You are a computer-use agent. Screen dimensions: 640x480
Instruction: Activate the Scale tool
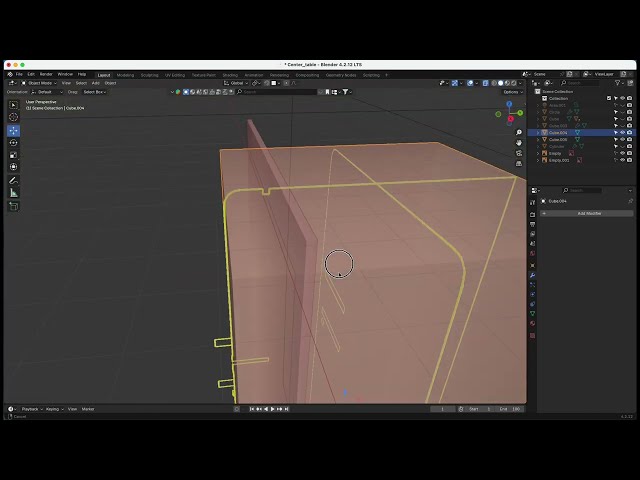pos(13,155)
